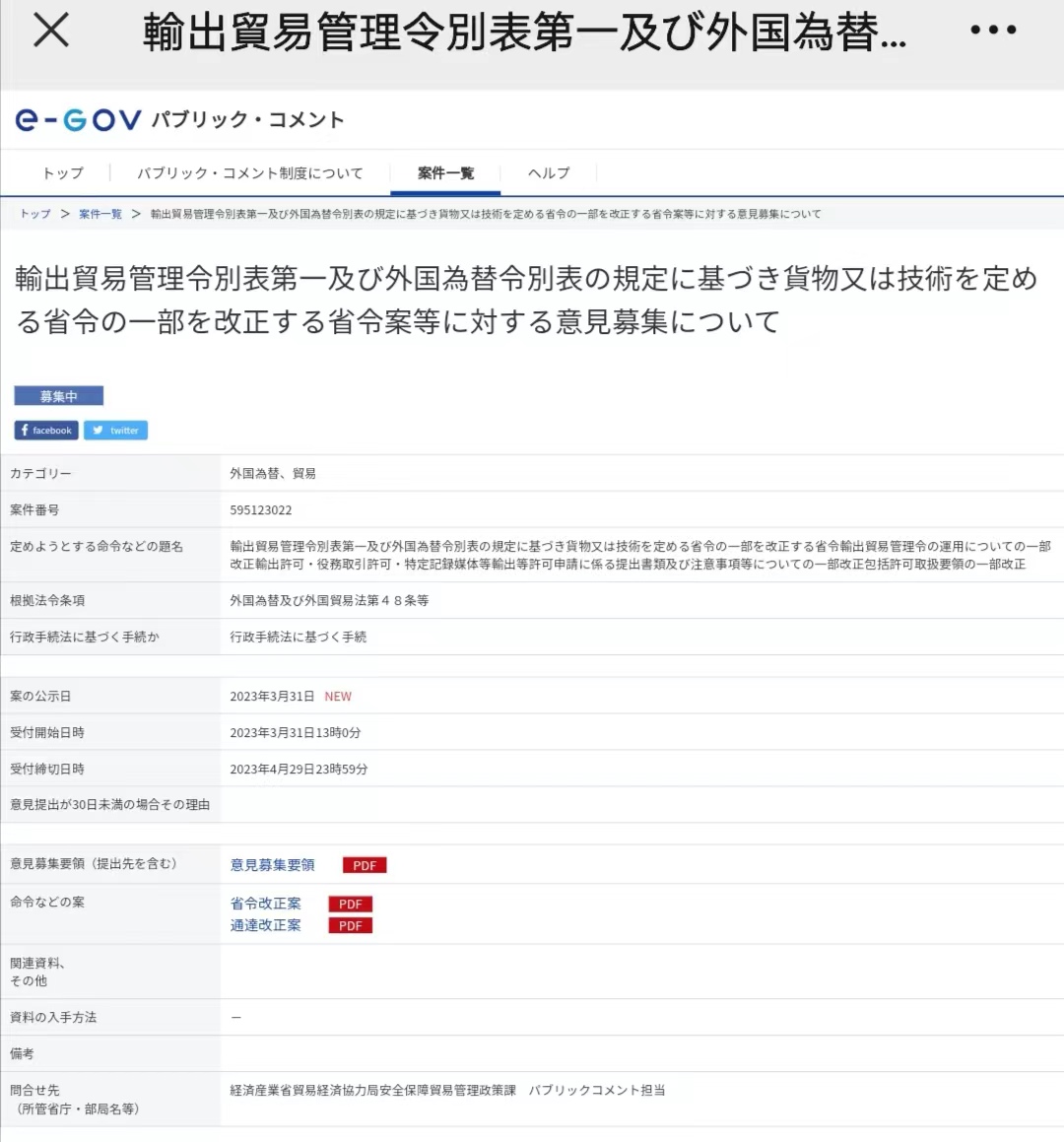This screenshot has height=1142, width=1064.
Task: Open the ヘルプ tab
Action: point(549,173)
